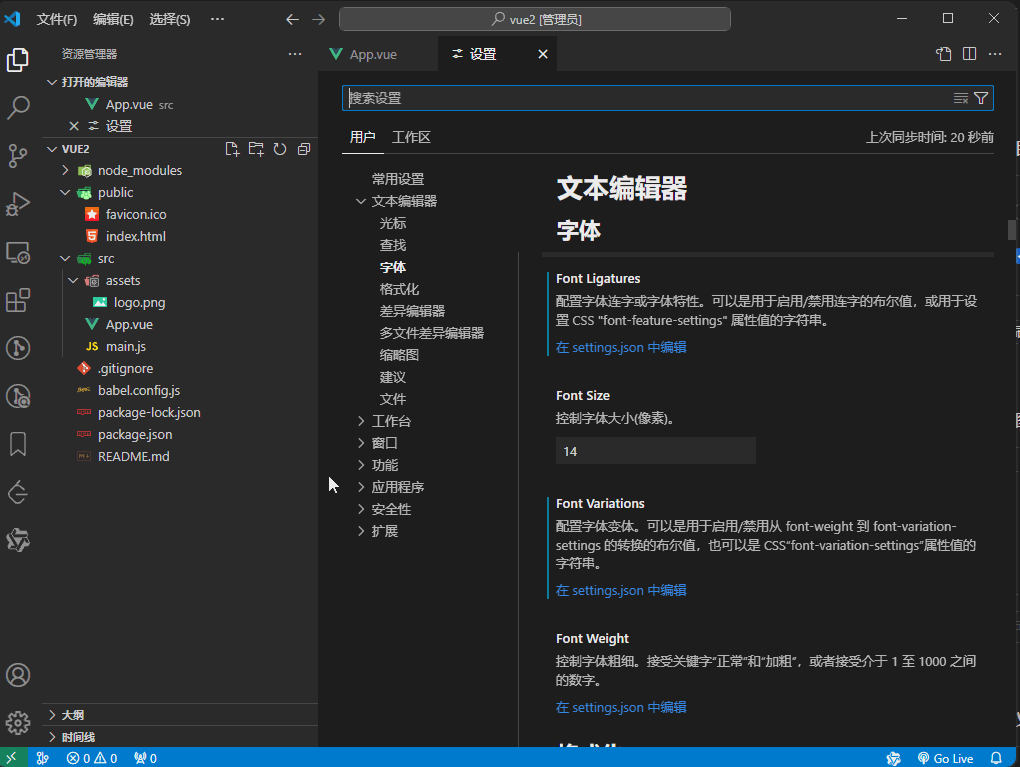Click Font Ligatures 在 settings.json 中编辑 link
This screenshot has width=1020, height=767.
621,347
